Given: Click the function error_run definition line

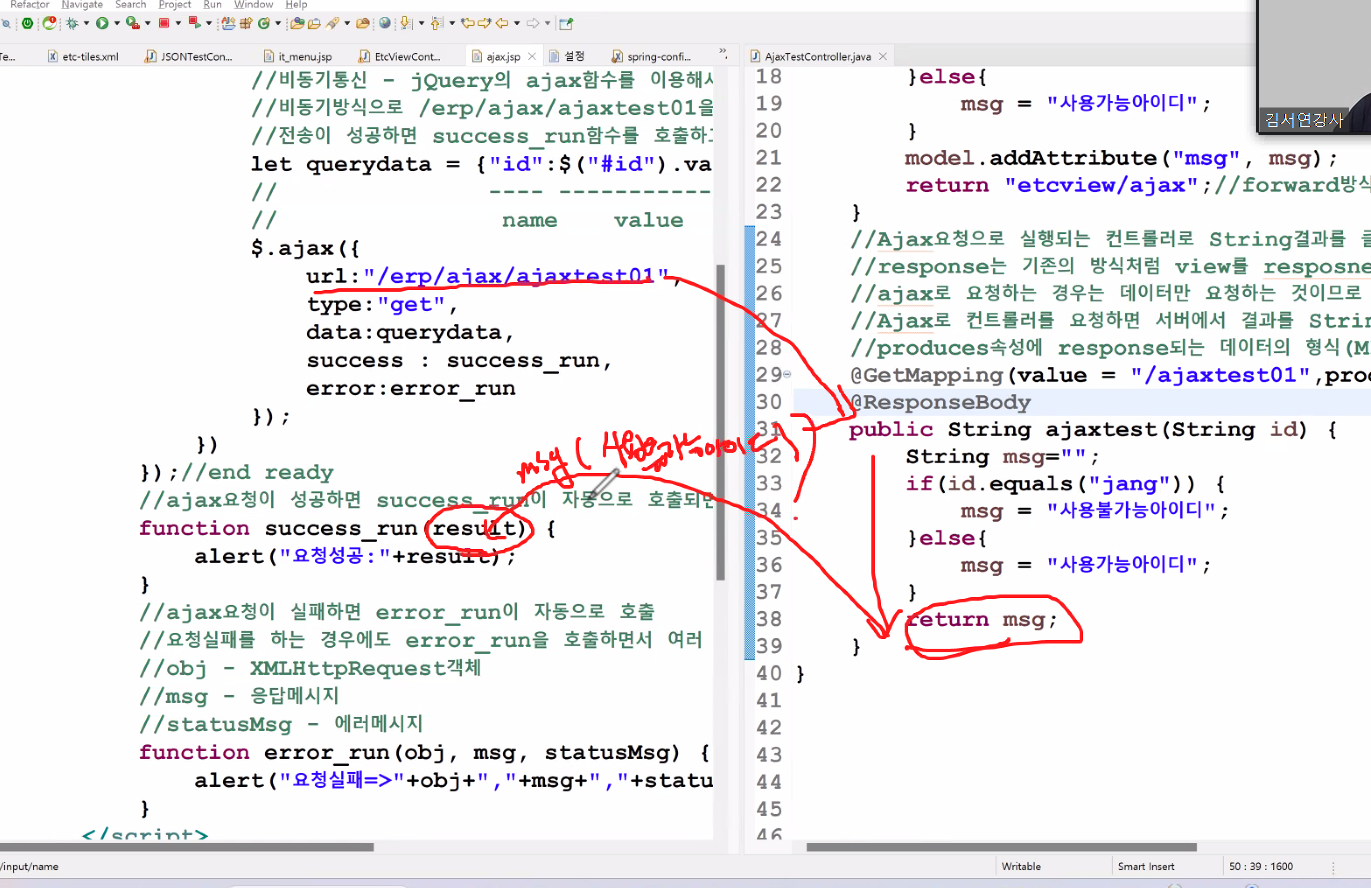Looking at the screenshot, I should coord(425,752).
